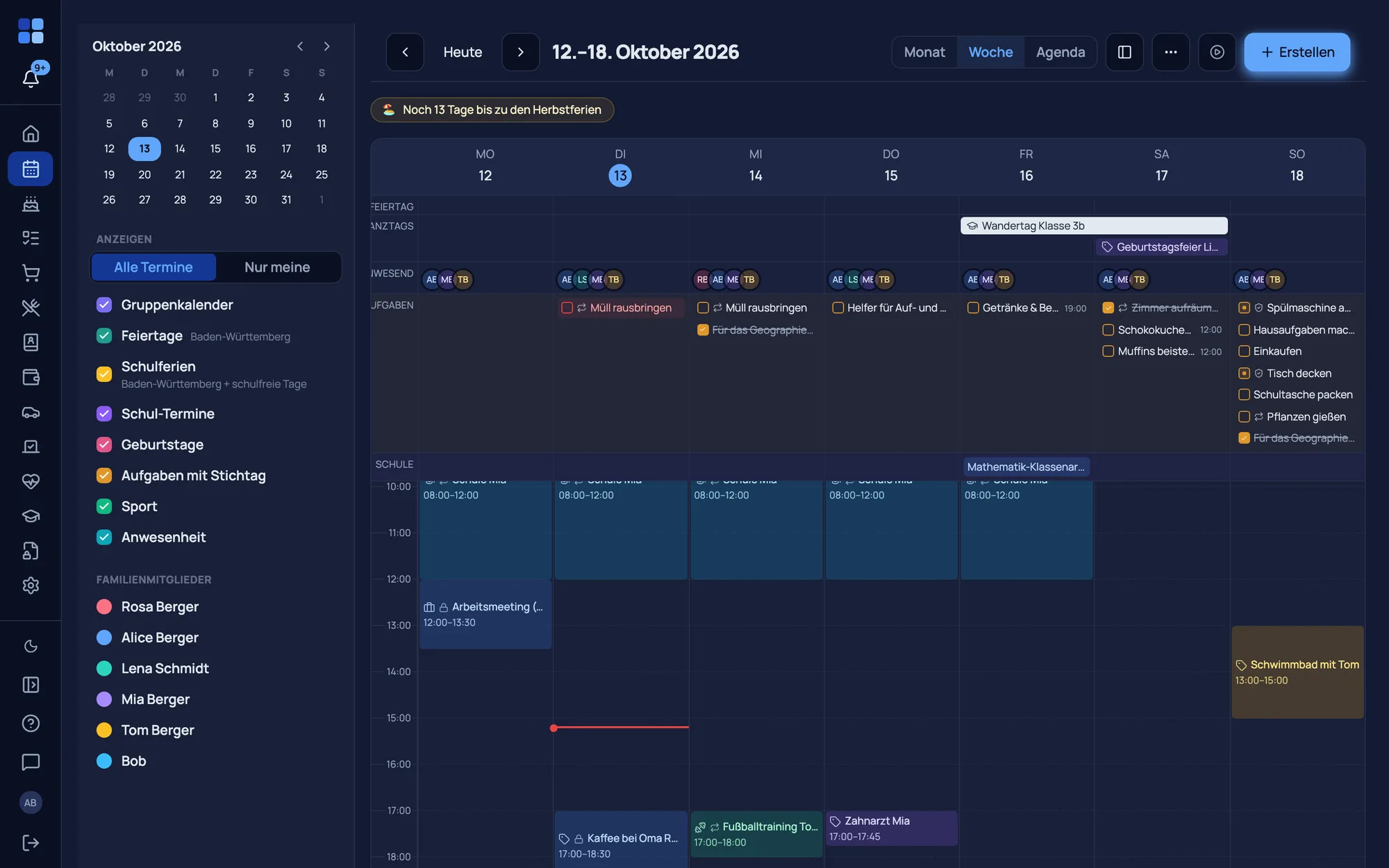This screenshot has width=1389, height=868.
Task: Switch to Agenda view
Action: 1060,52
